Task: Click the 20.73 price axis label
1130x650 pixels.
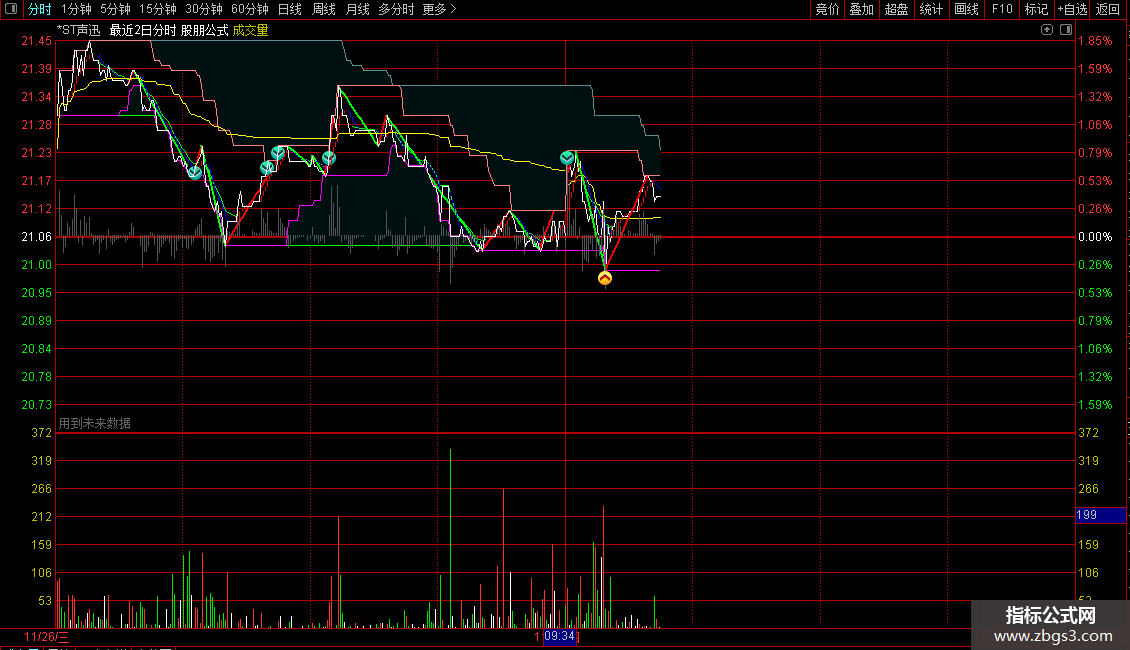Action: (37, 405)
